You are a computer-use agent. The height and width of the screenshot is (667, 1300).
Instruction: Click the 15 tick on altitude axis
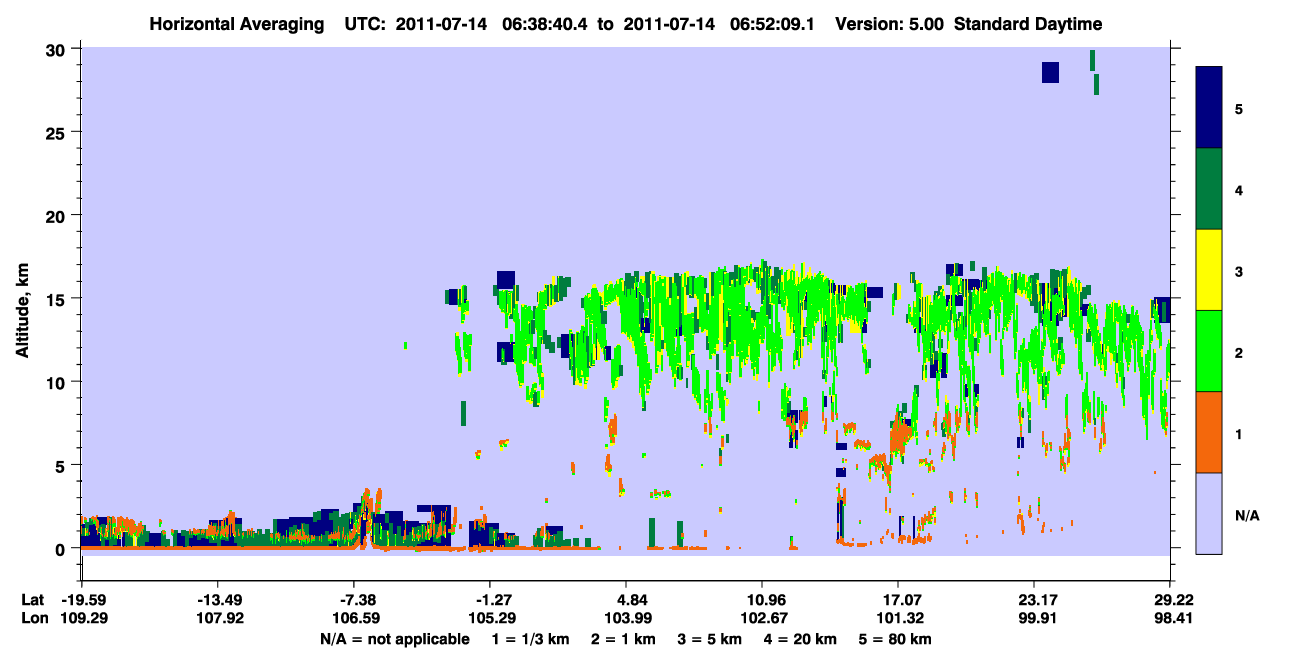[59, 299]
